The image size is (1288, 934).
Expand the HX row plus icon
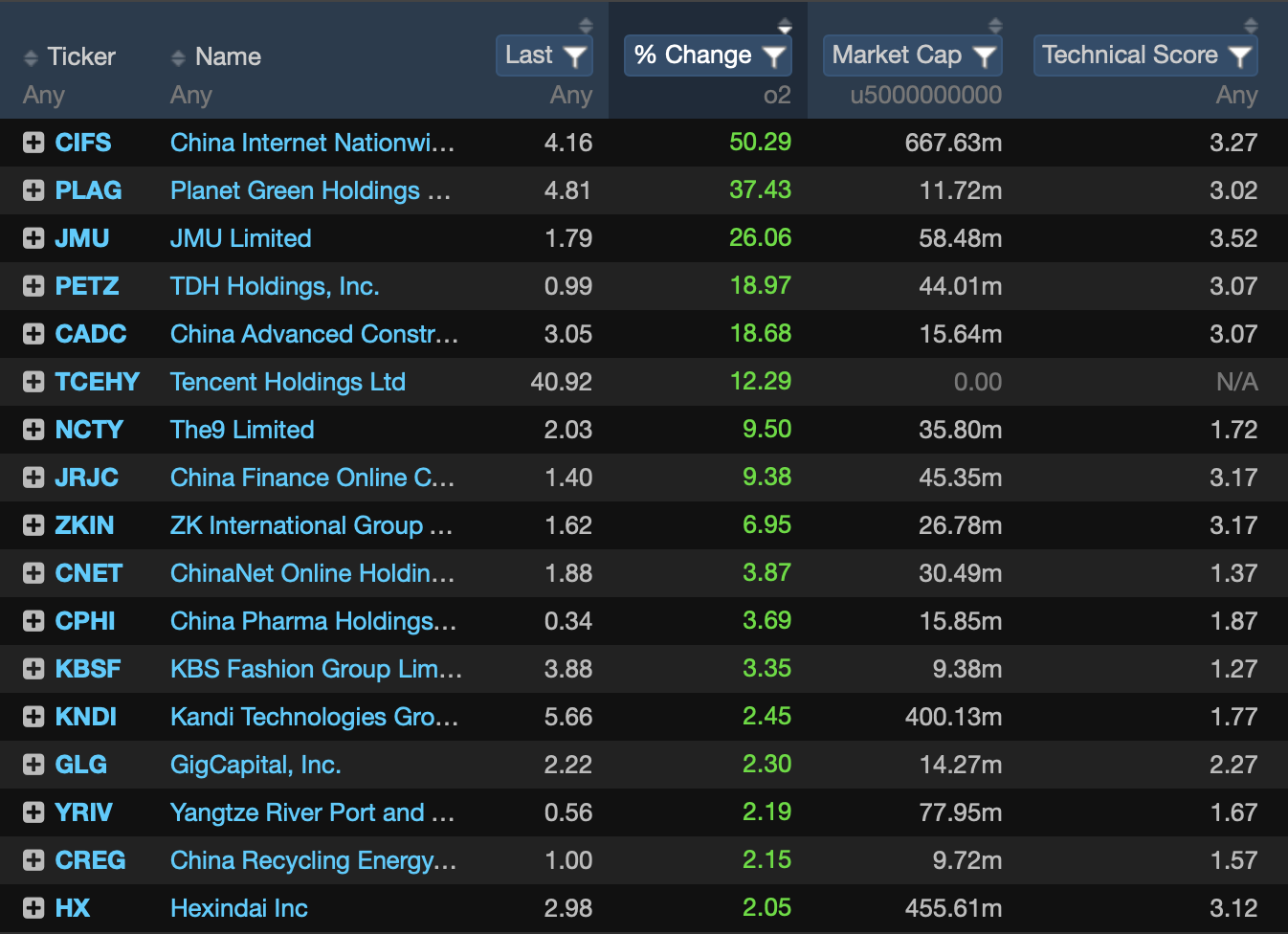click(x=33, y=908)
